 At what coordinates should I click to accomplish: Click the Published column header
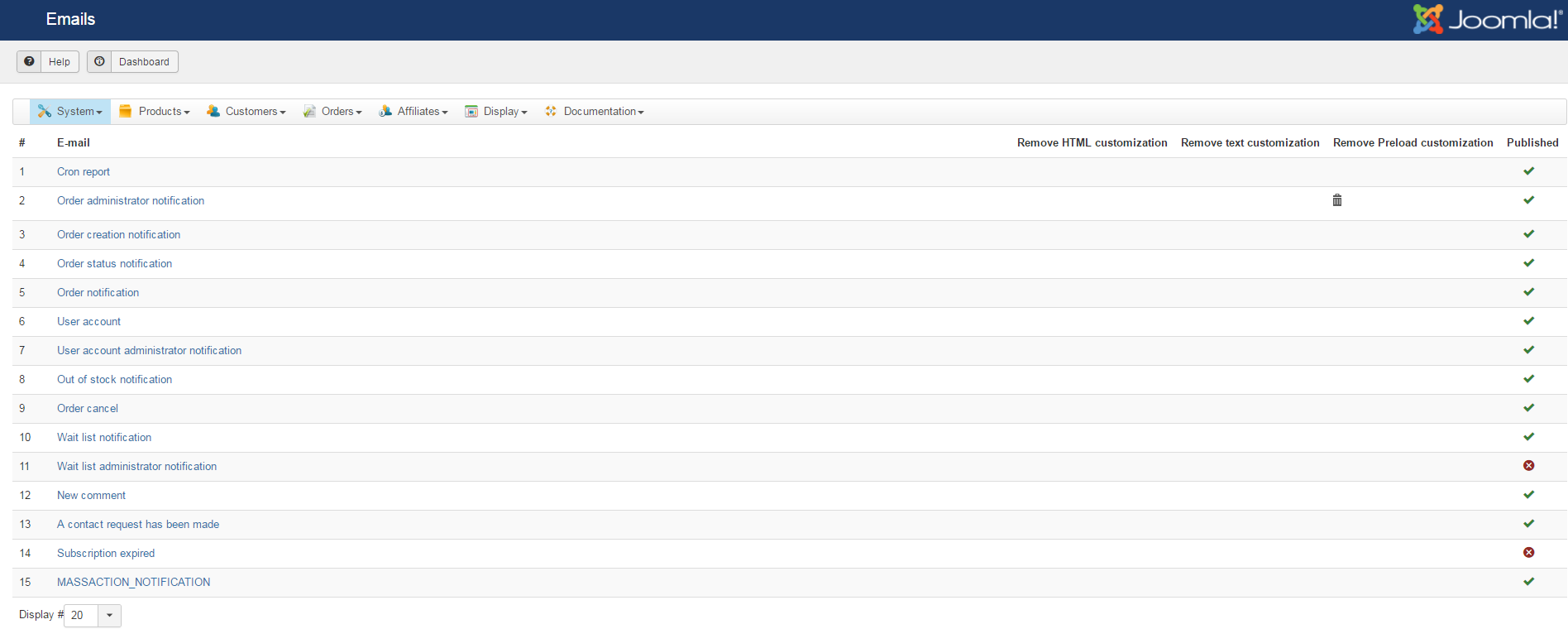pyautogui.click(x=1532, y=142)
